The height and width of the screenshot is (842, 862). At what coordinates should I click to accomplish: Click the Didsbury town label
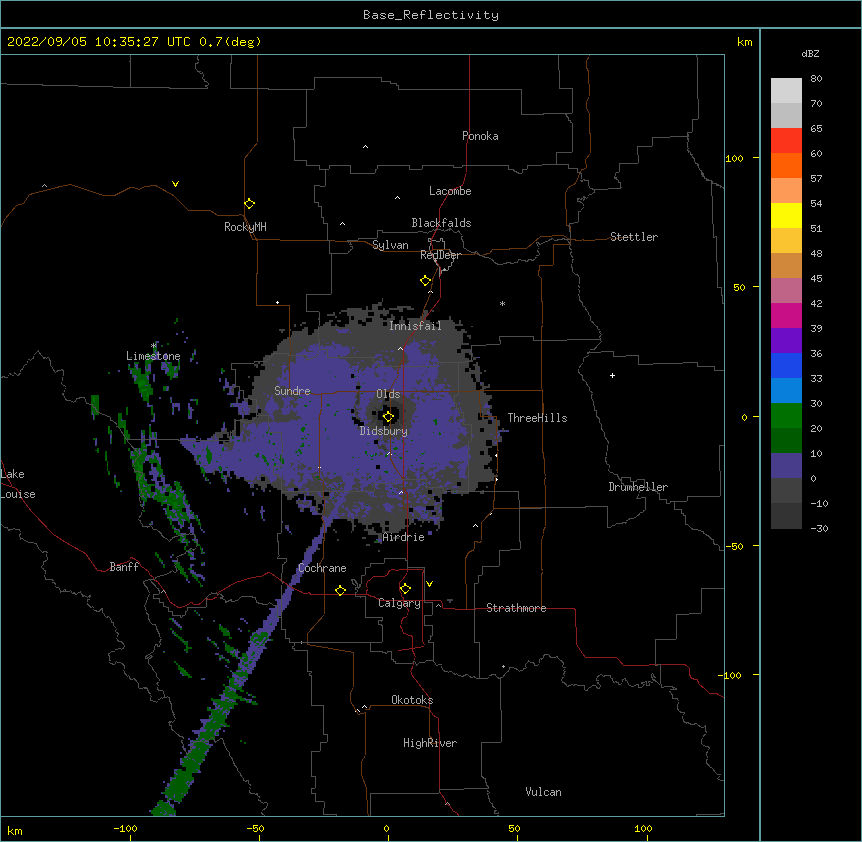[x=384, y=431]
